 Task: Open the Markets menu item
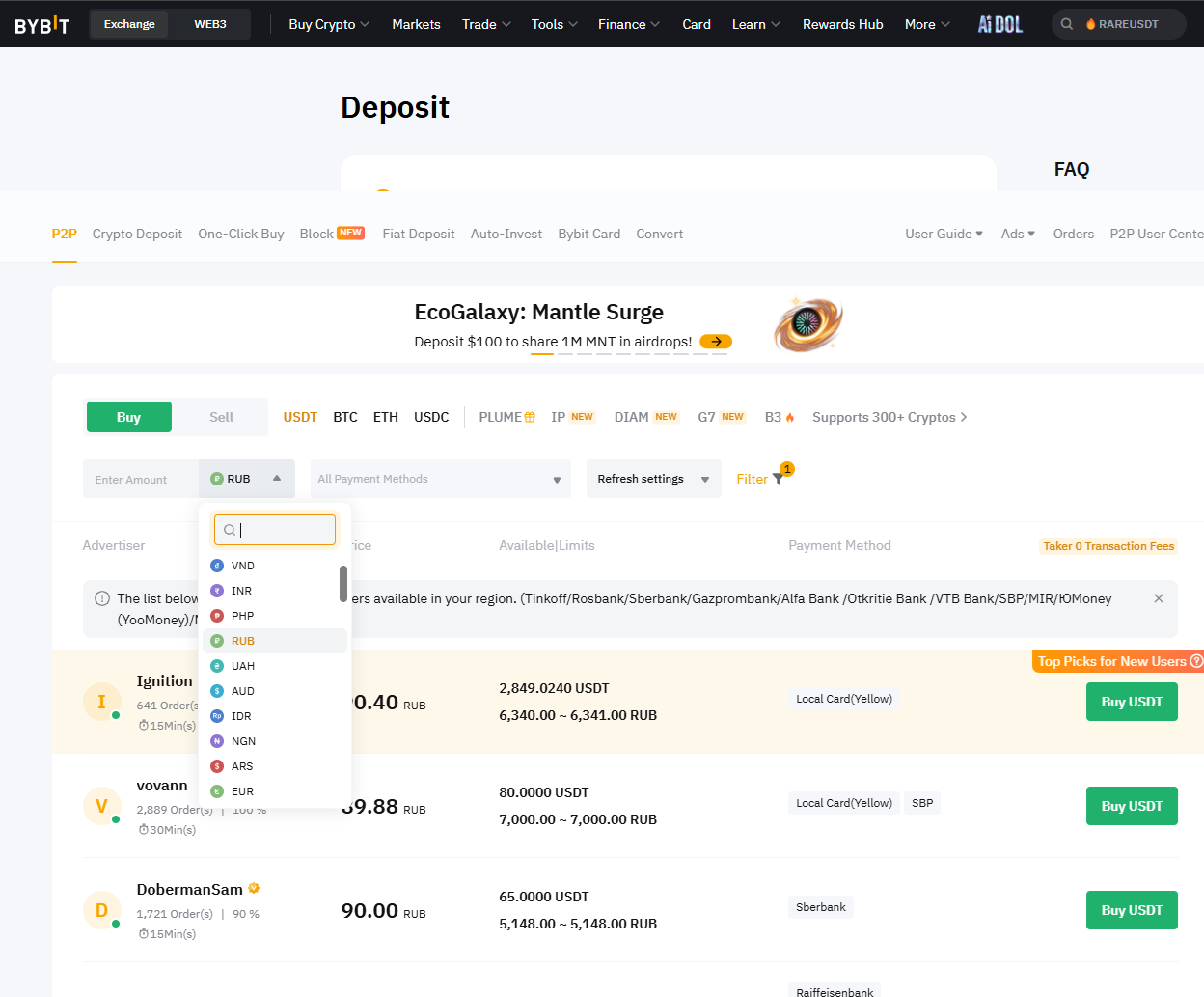(x=416, y=24)
